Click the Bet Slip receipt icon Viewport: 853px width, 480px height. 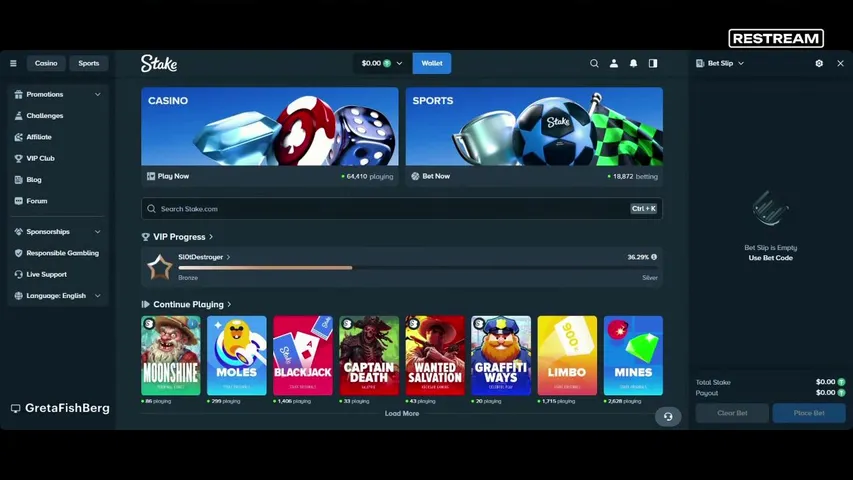click(700, 63)
